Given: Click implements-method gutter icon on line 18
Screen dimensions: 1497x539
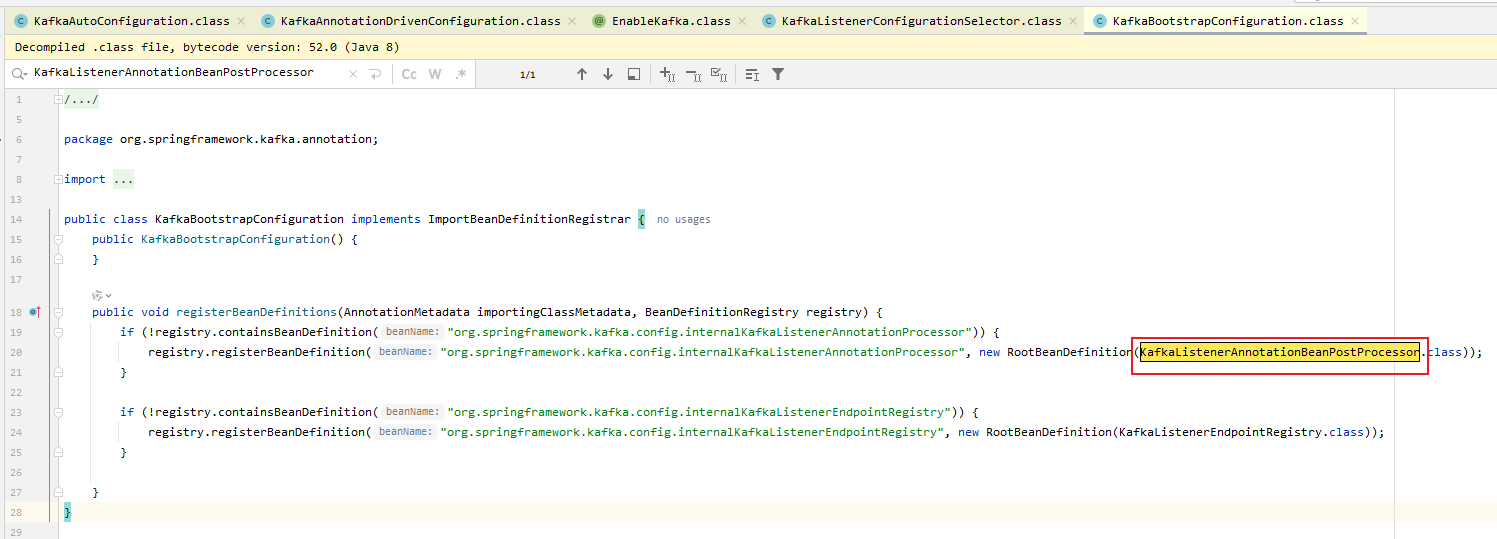Looking at the screenshot, I should click(x=36, y=312).
